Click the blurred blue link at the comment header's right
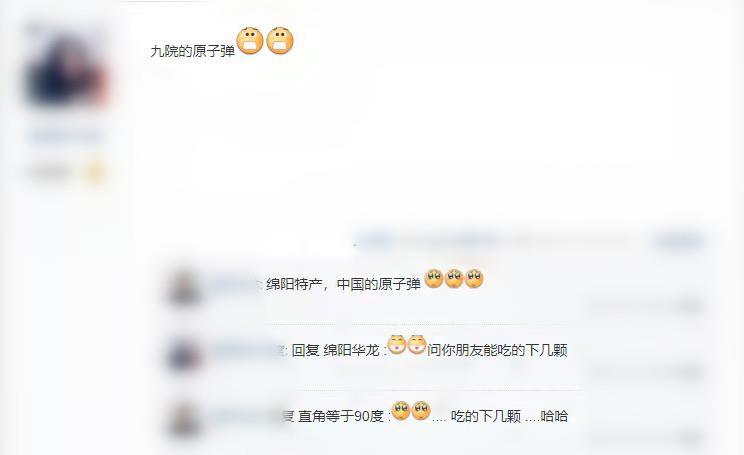 [679, 241]
